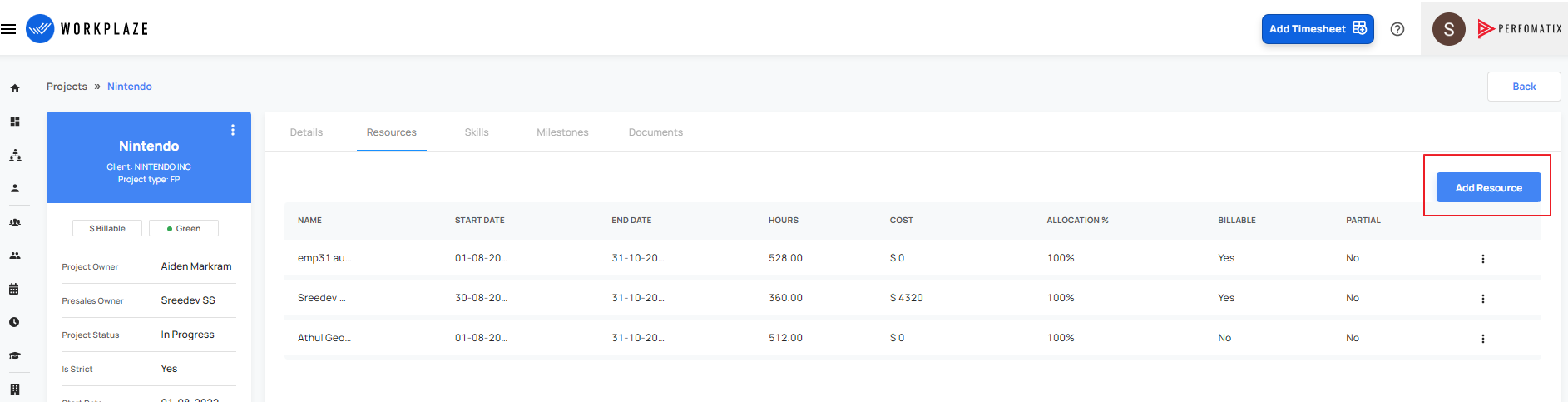Open the help question mark icon
The image size is (1568, 402).
[1397, 29]
